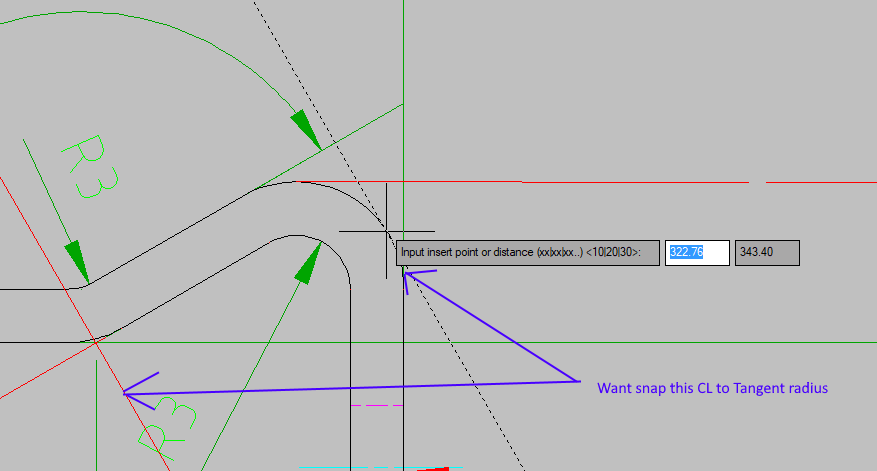Click the 'Input insert point or distance' prompt box
This screenshot has height=471, width=877.
pos(527,253)
